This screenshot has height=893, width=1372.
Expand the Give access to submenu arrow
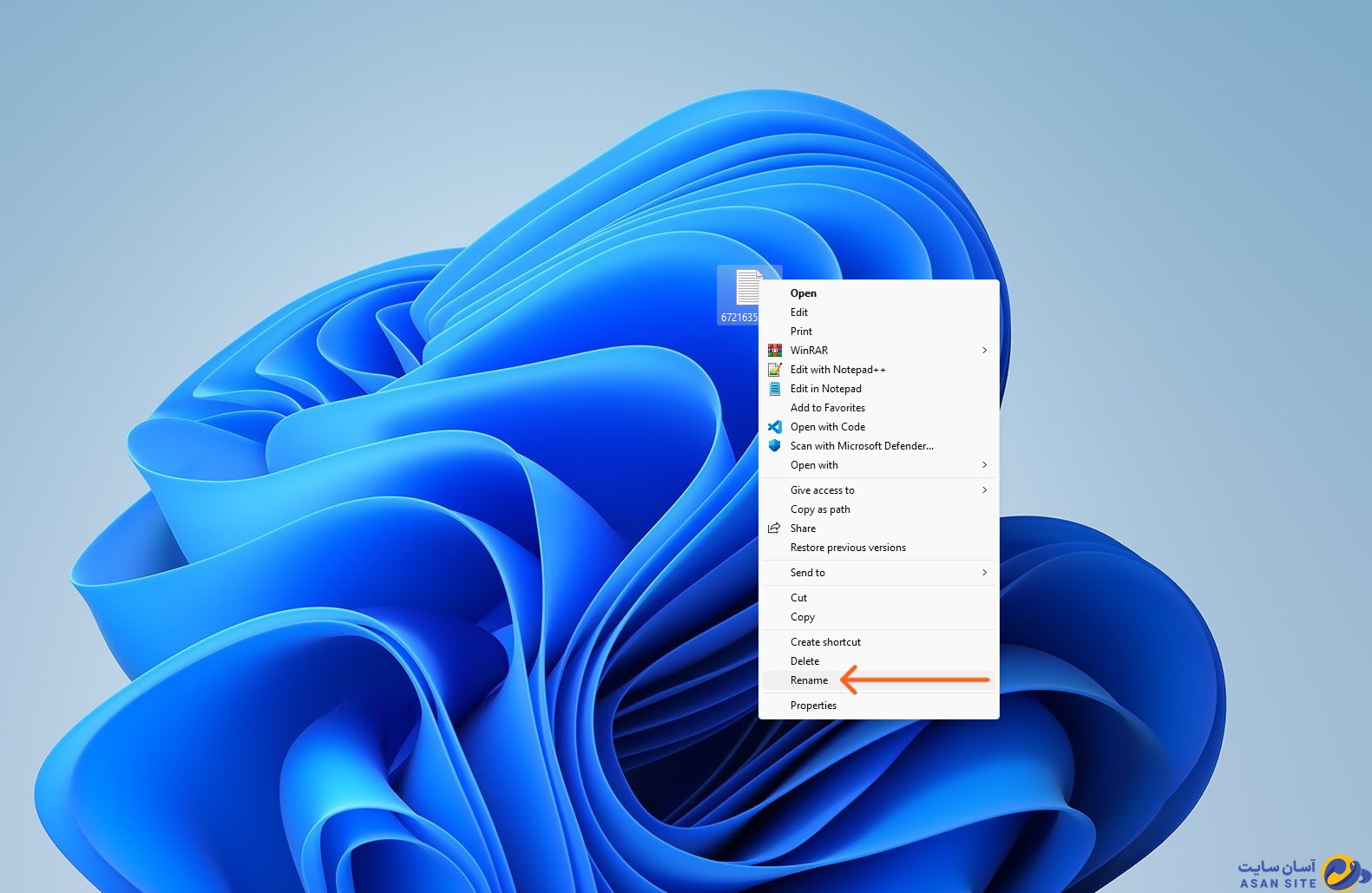984,490
